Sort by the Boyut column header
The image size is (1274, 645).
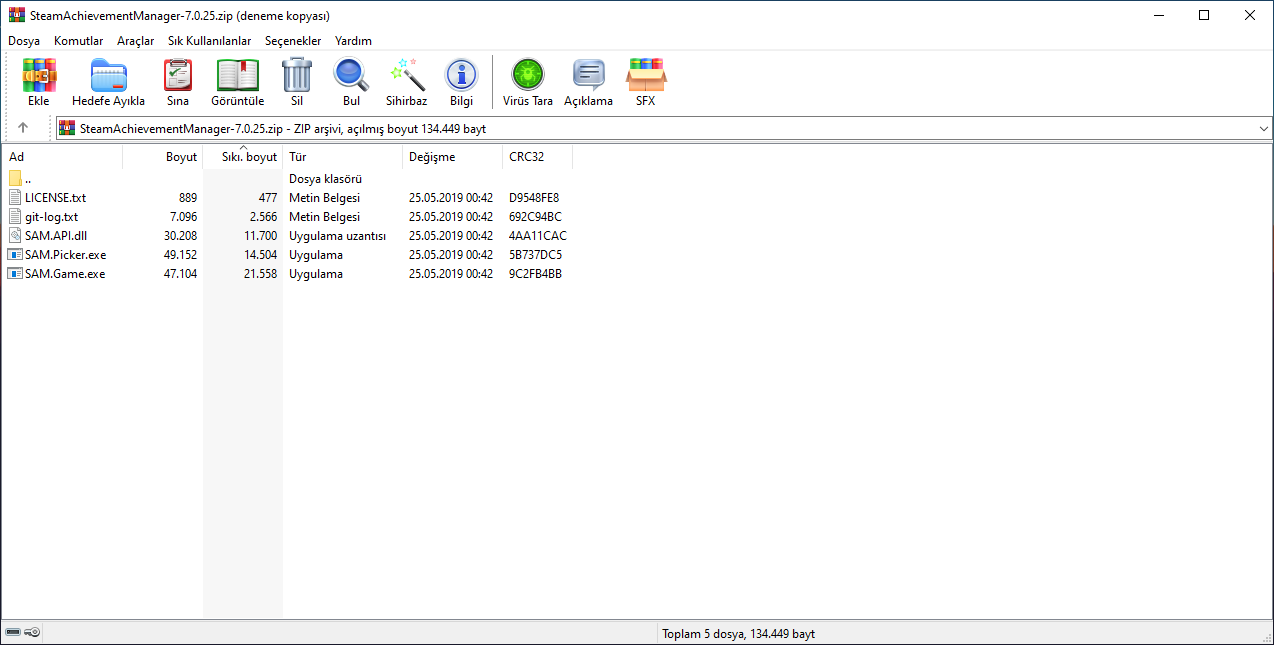[x=163, y=157]
